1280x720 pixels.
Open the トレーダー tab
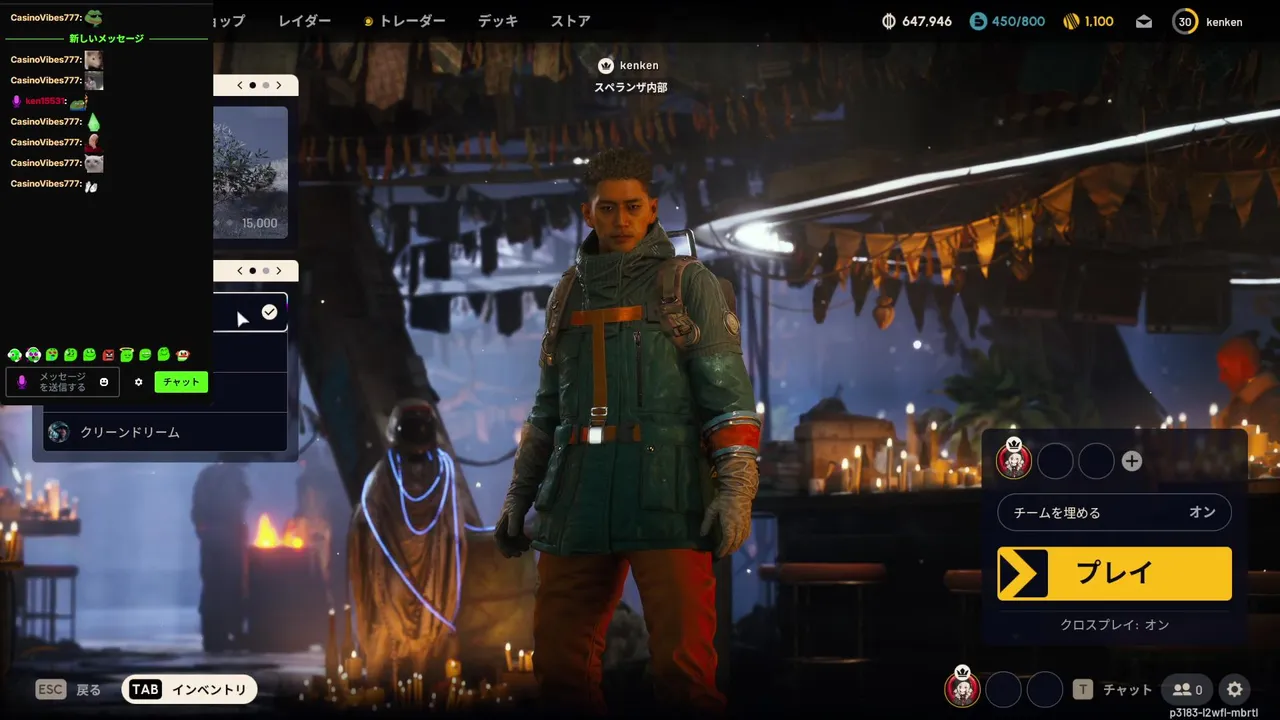pos(404,21)
